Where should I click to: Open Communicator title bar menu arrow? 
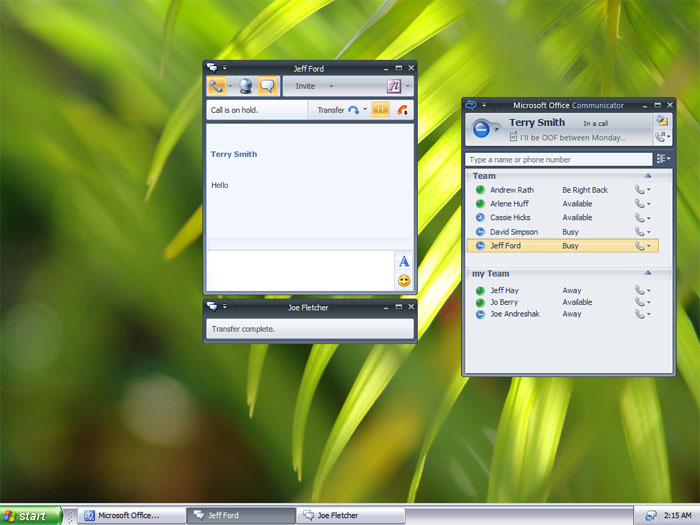click(484, 105)
